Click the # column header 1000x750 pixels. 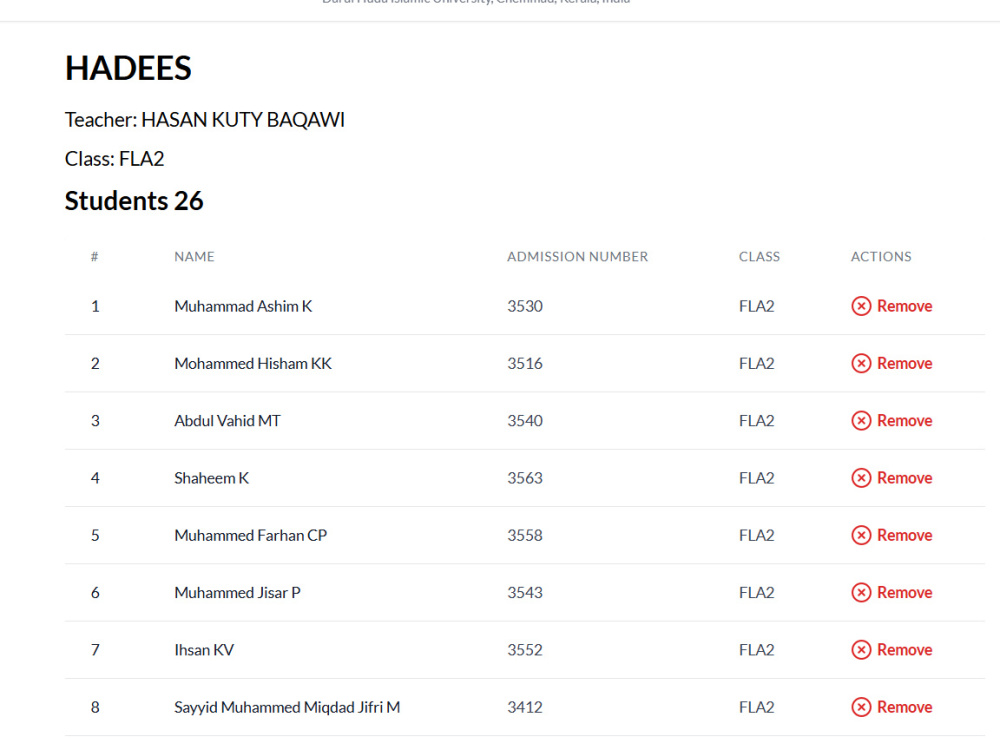coord(94,256)
